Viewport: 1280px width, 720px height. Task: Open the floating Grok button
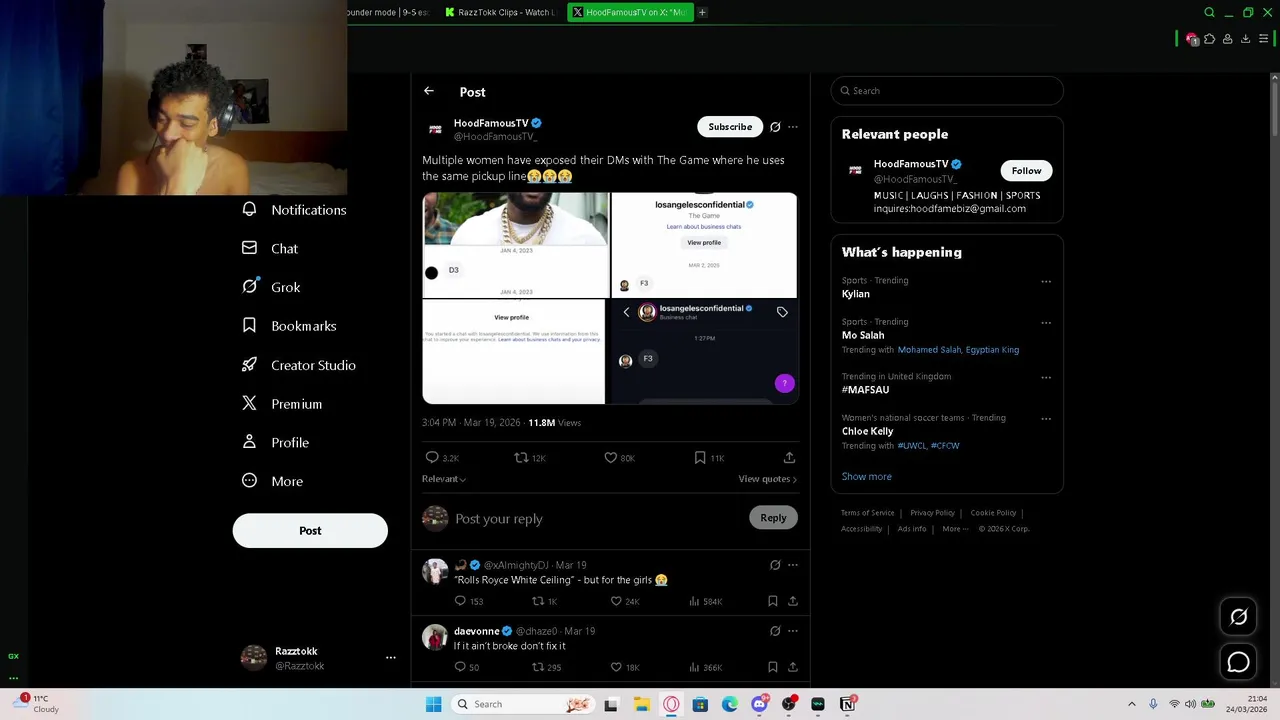(1238, 617)
